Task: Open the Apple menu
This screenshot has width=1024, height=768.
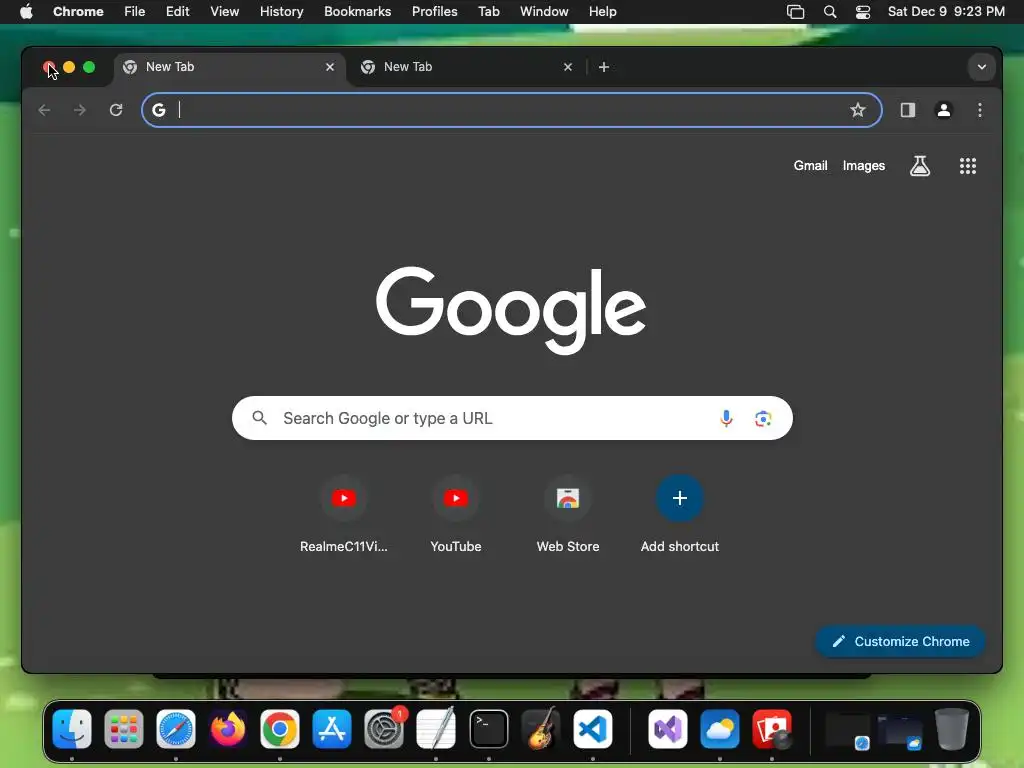Action: tap(26, 12)
